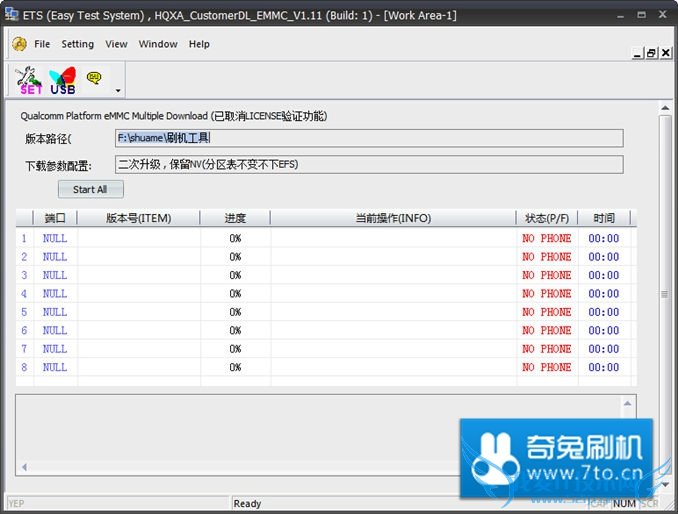The image size is (678, 514).
Task: Click NO PHONE status in row 4
Action: 547,294
